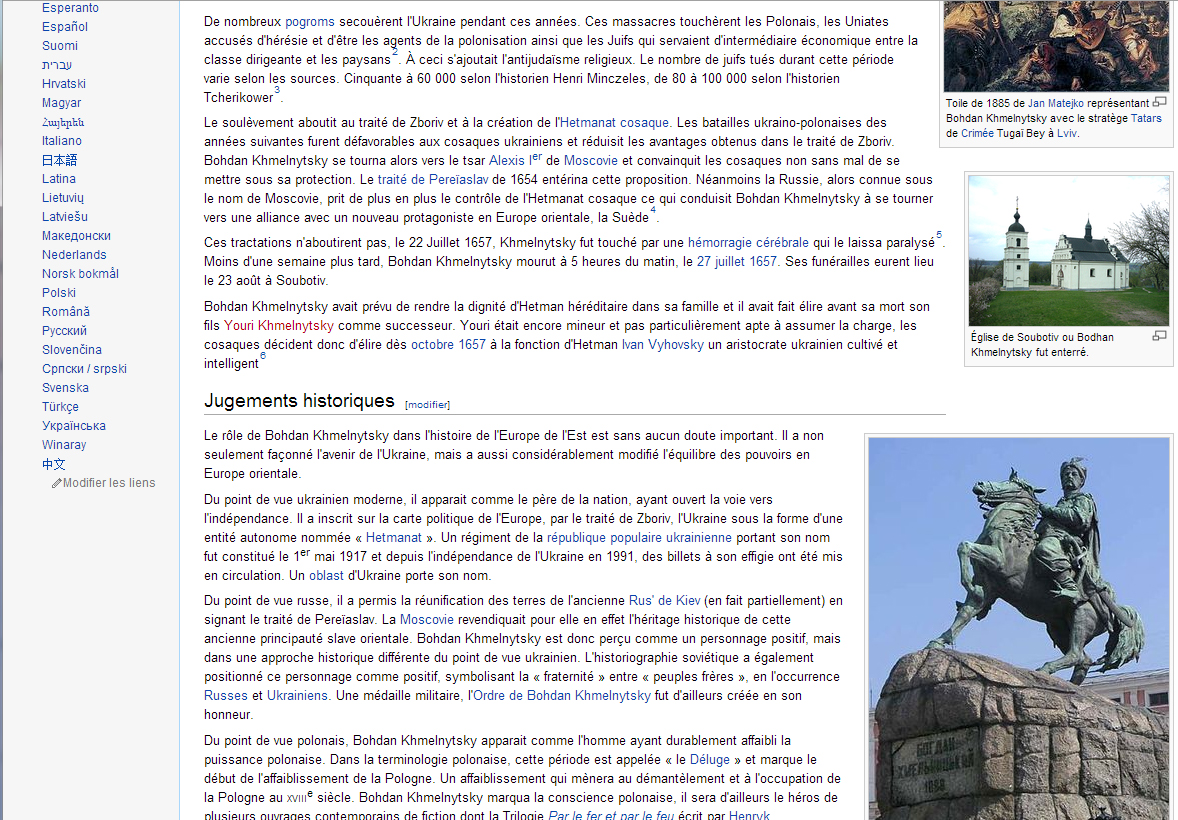1178x820 pixels.
Task: Open the Hetmanat link in quotation marks
Action: click(x=394, y=538)
